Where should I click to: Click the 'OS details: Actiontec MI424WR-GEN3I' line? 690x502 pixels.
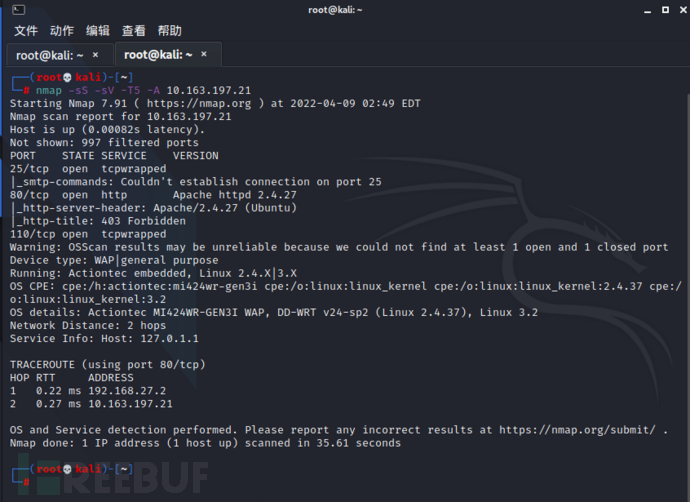[x=274, y=313]
